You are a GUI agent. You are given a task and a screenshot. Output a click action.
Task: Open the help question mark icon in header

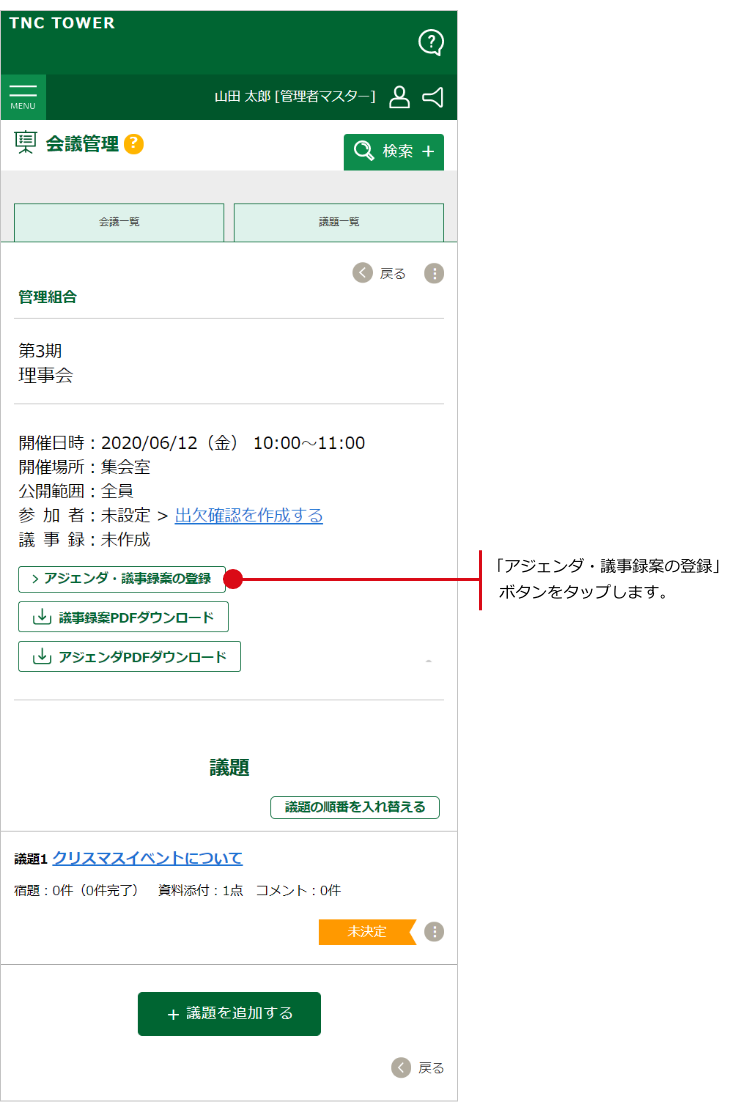tap(430, 42)
